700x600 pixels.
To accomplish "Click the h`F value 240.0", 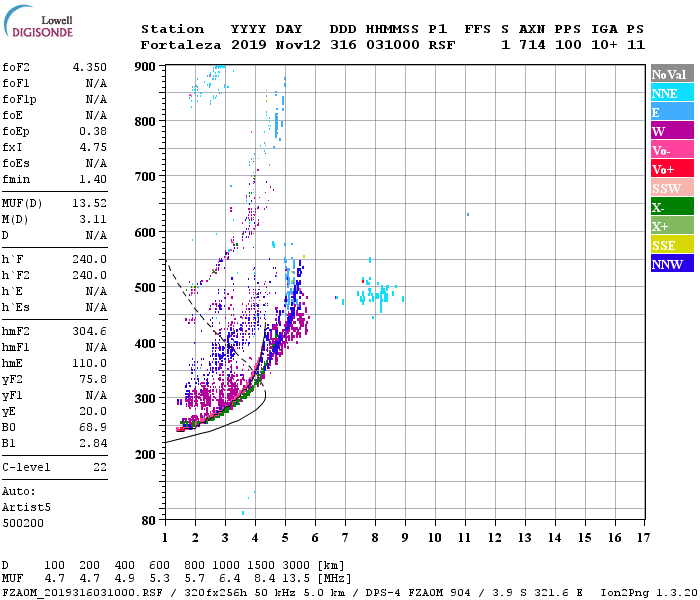I will coord(90,259).
